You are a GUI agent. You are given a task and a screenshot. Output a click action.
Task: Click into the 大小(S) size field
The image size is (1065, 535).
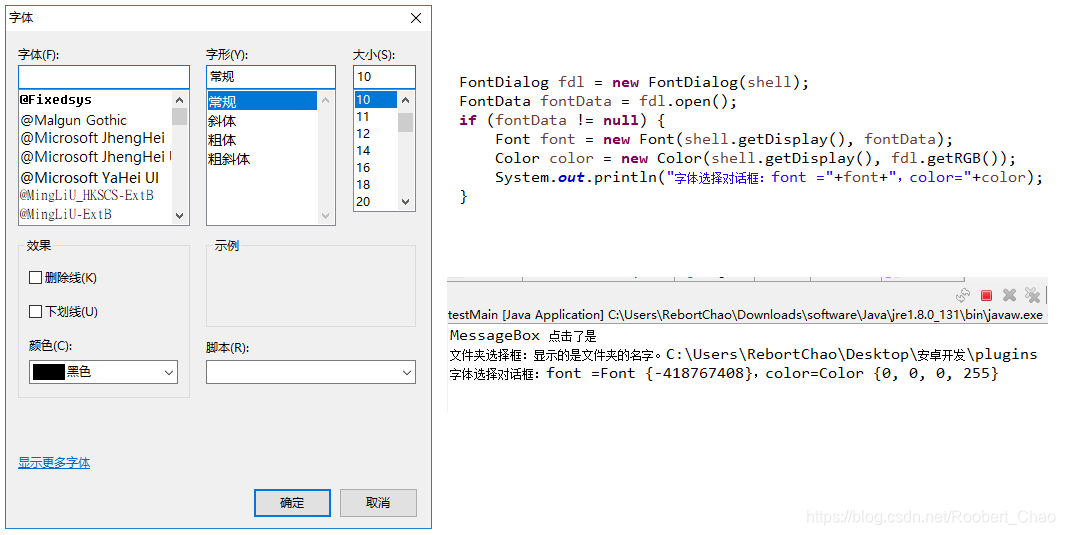(x=384, y=77)
